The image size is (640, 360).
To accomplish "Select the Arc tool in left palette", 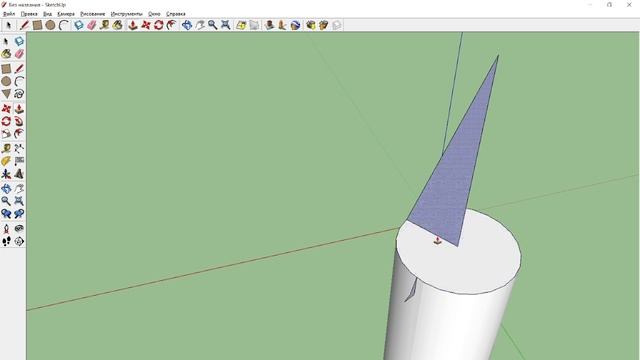I will (x=19, y=82).
